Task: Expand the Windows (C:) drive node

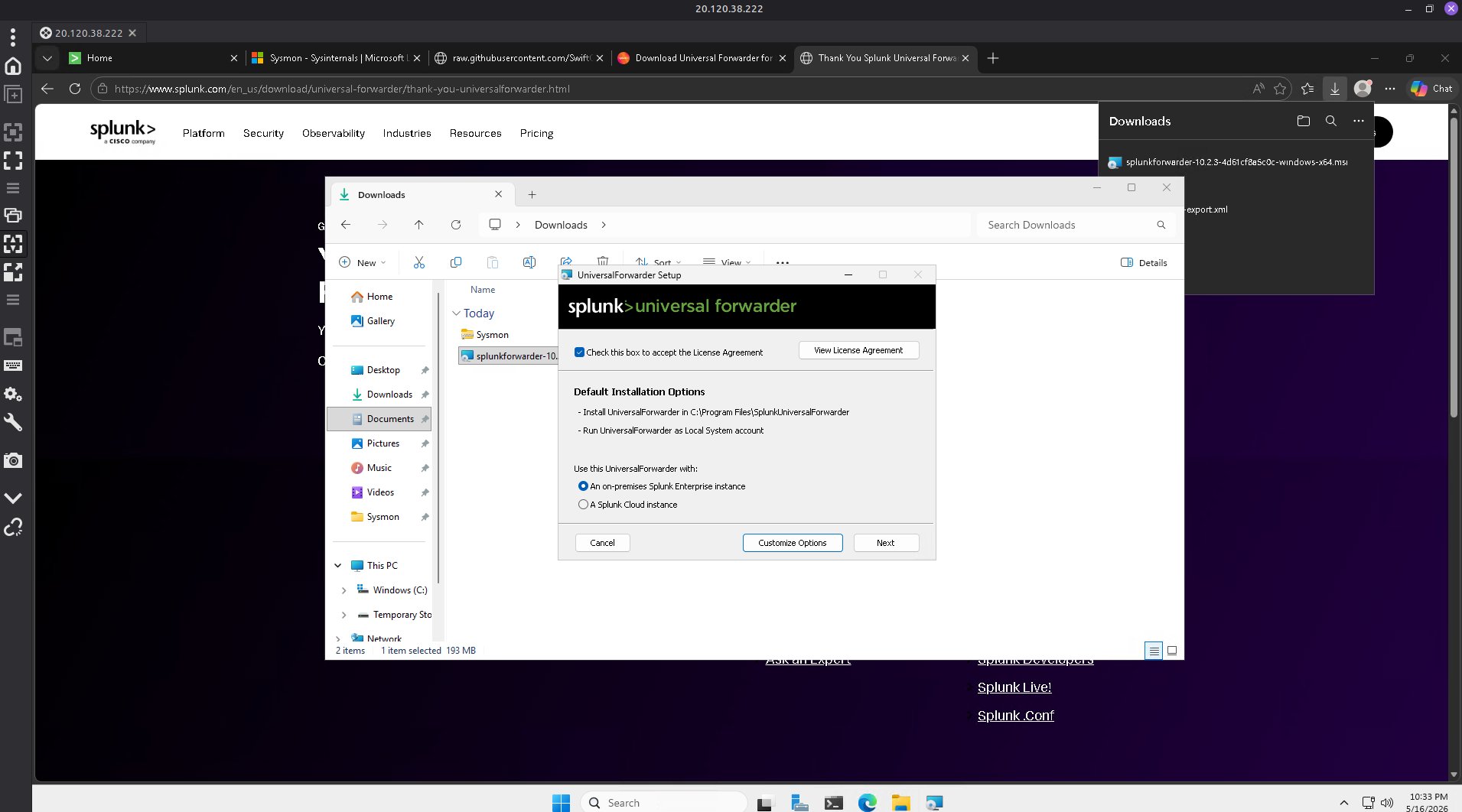Action: [x=344, y=590]
